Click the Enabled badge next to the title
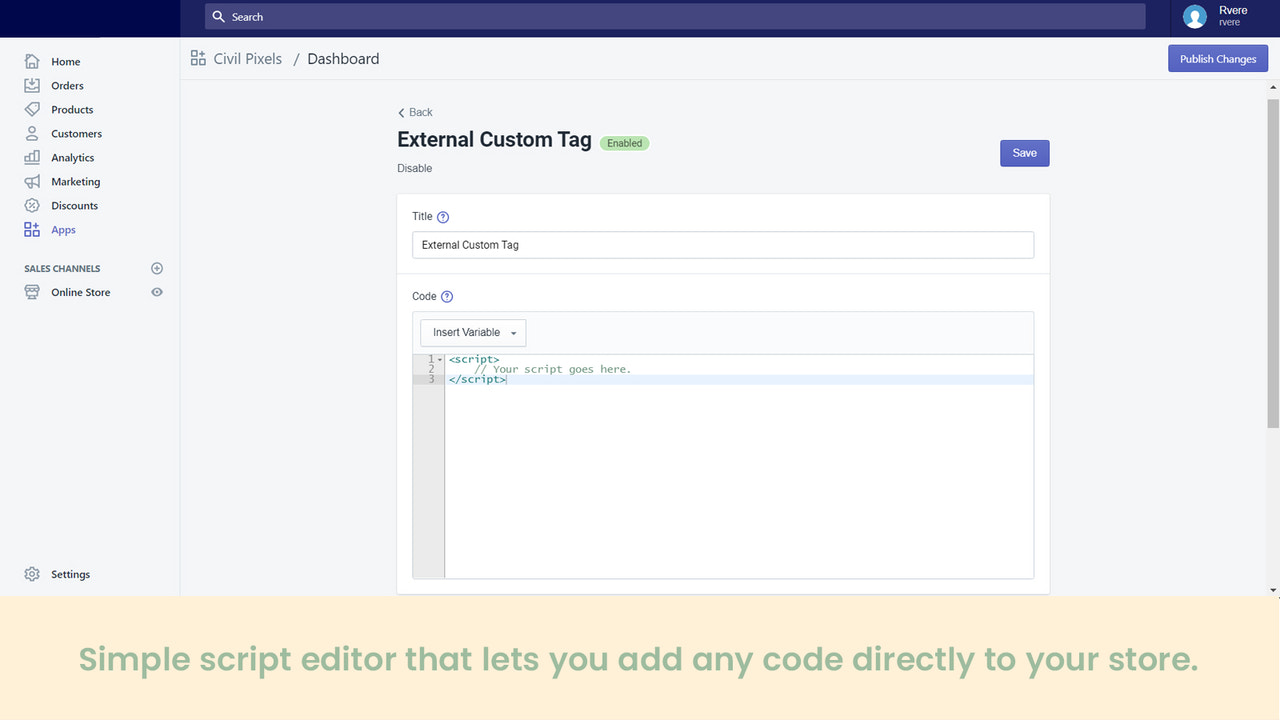Image resolution: width=1280 pixels, height=720 pixels. pos(624,143)
